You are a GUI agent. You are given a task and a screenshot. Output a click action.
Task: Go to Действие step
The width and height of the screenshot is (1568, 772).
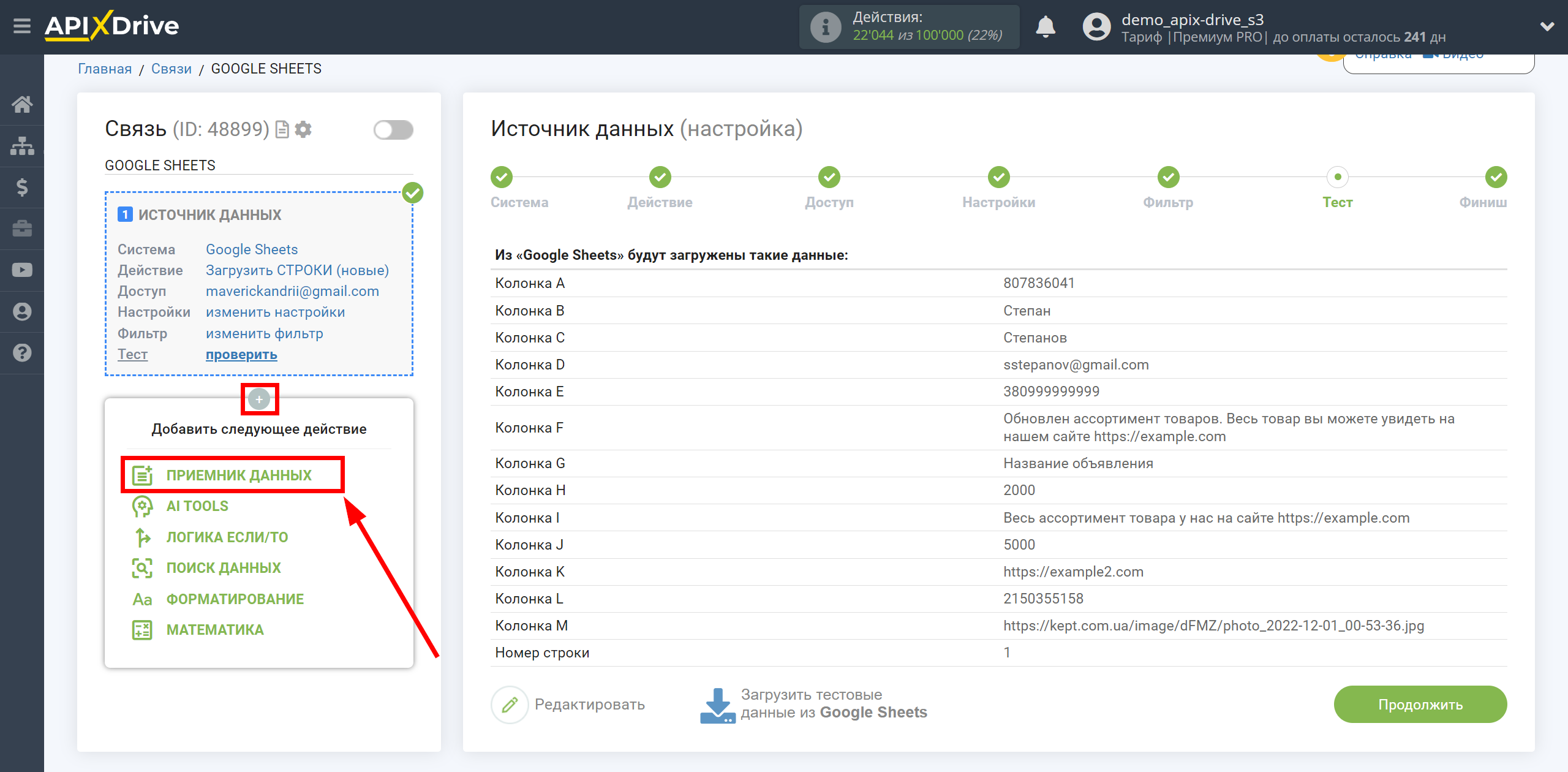click(660, 178)
